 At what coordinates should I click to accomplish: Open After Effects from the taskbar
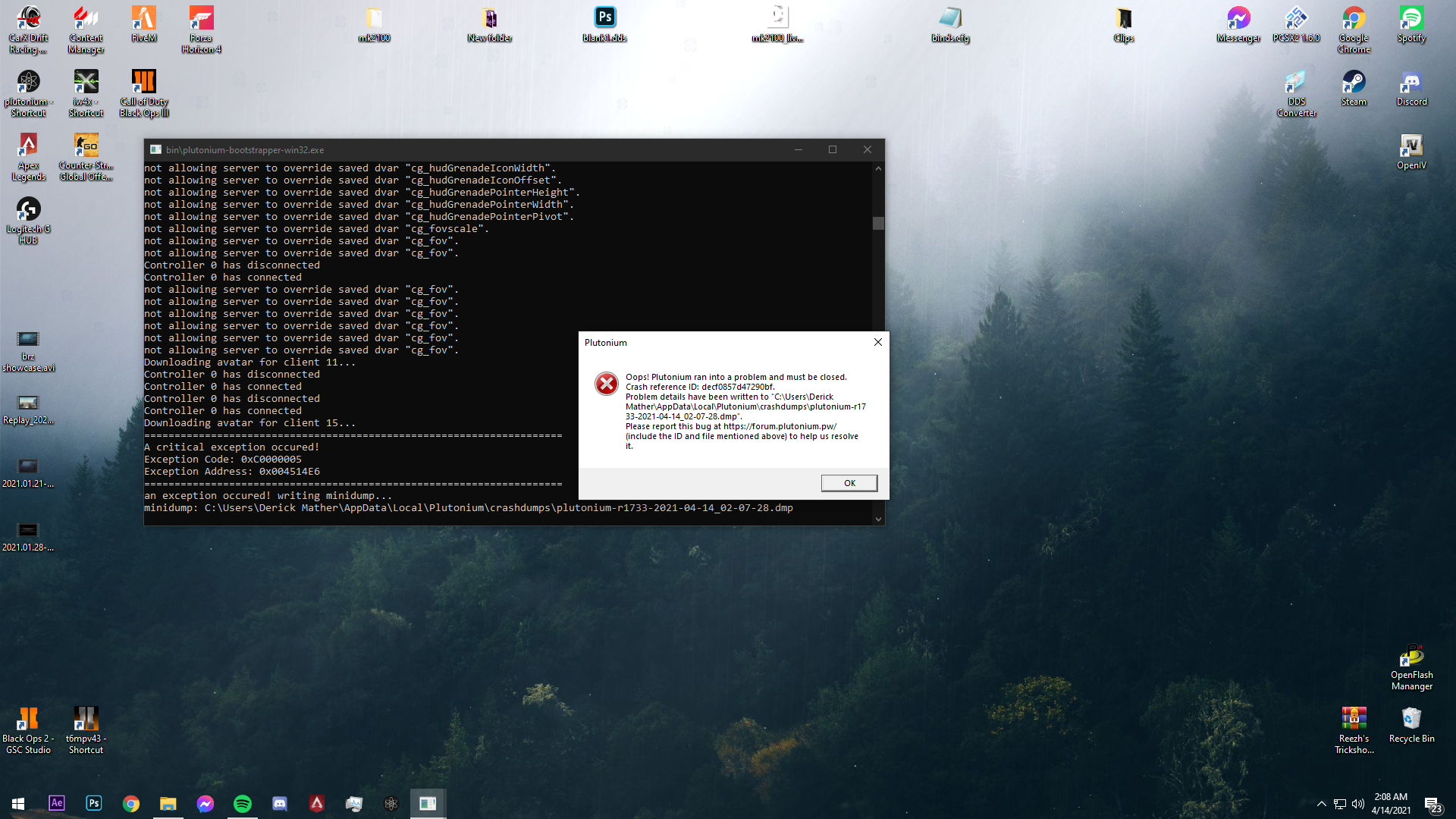click(56, 803)
